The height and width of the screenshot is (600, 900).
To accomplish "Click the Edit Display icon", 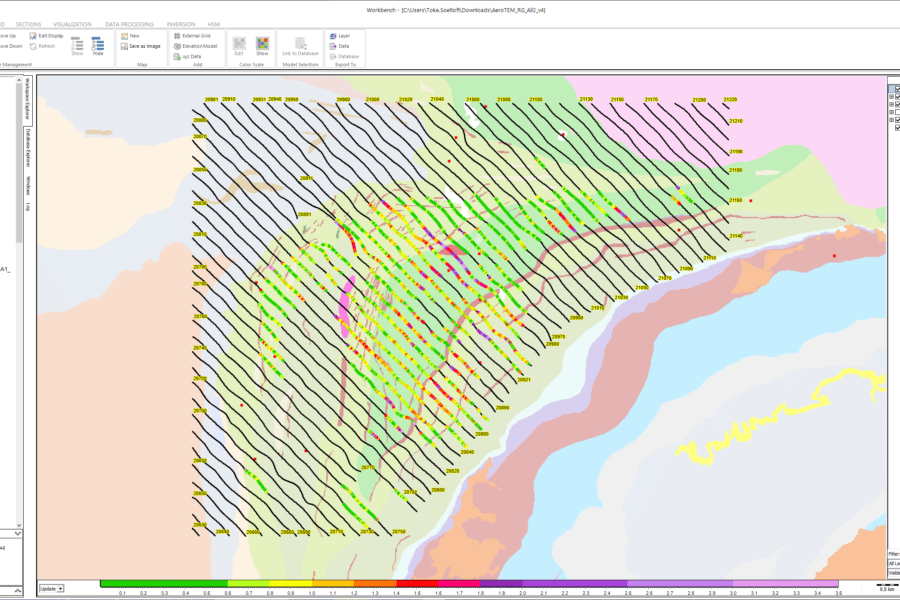I will click(34, 36).
